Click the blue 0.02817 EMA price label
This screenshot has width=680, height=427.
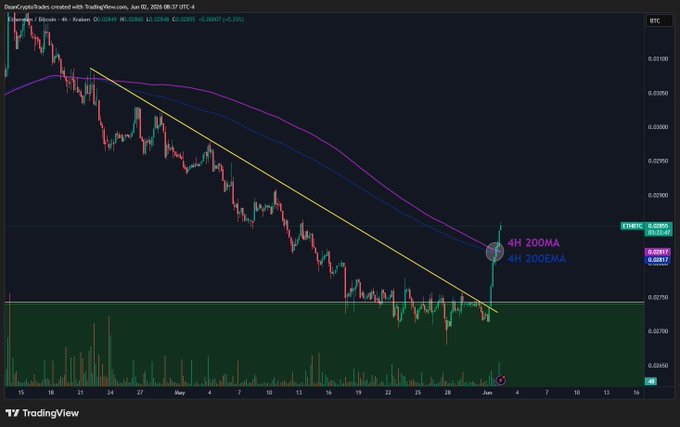[x=658, y=260]
